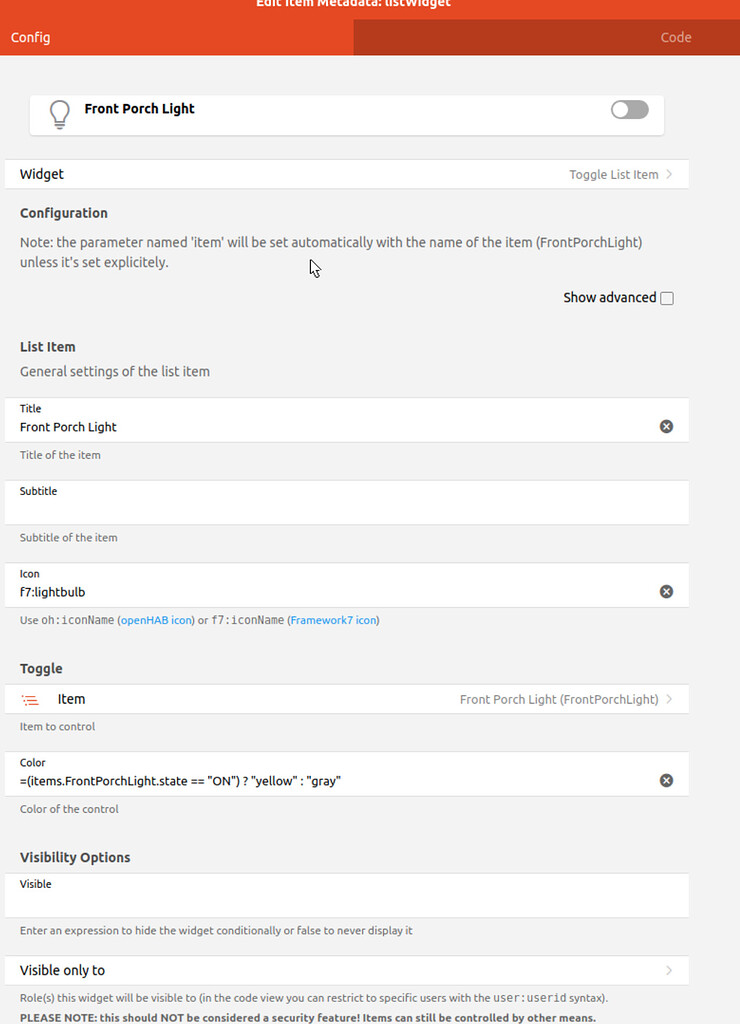Switch to the Code tab
Screen dimensions: 740x1024
676,37
